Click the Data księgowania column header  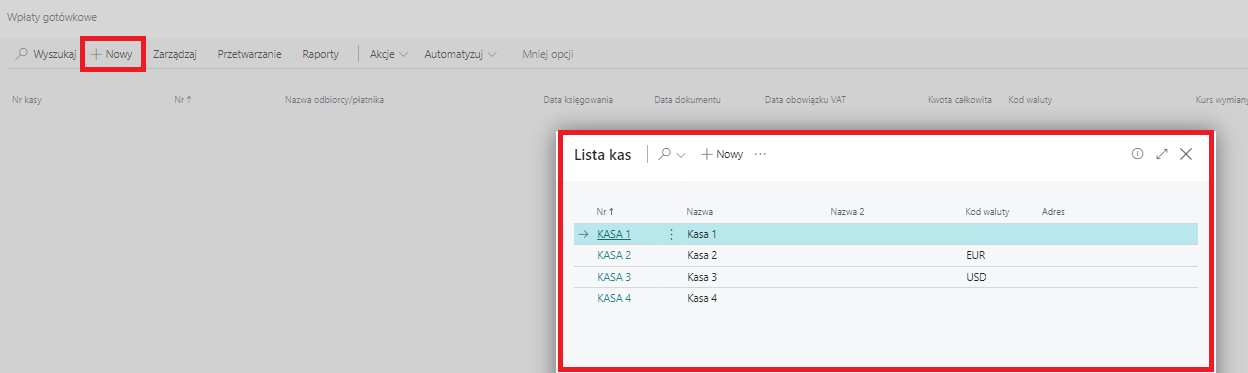pyautogui.click(x=578, y=100)
